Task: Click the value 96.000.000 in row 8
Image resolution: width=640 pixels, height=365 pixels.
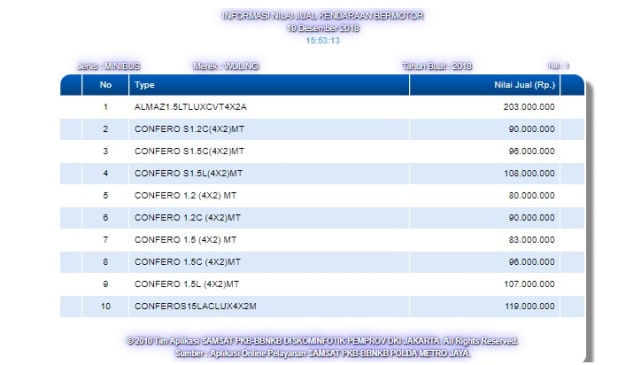Action: 532,262
